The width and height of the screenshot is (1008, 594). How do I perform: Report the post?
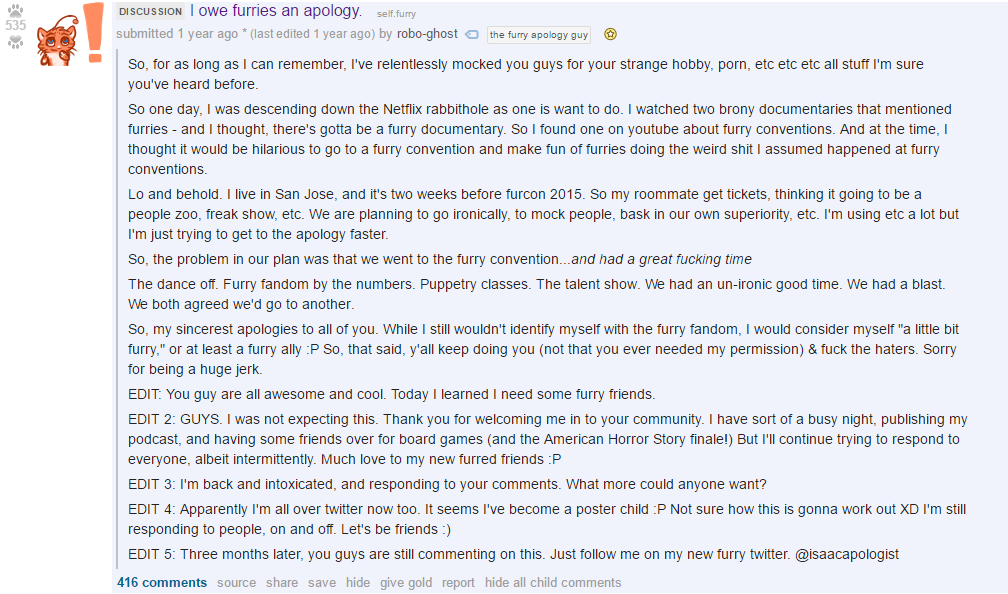(458, 582)
